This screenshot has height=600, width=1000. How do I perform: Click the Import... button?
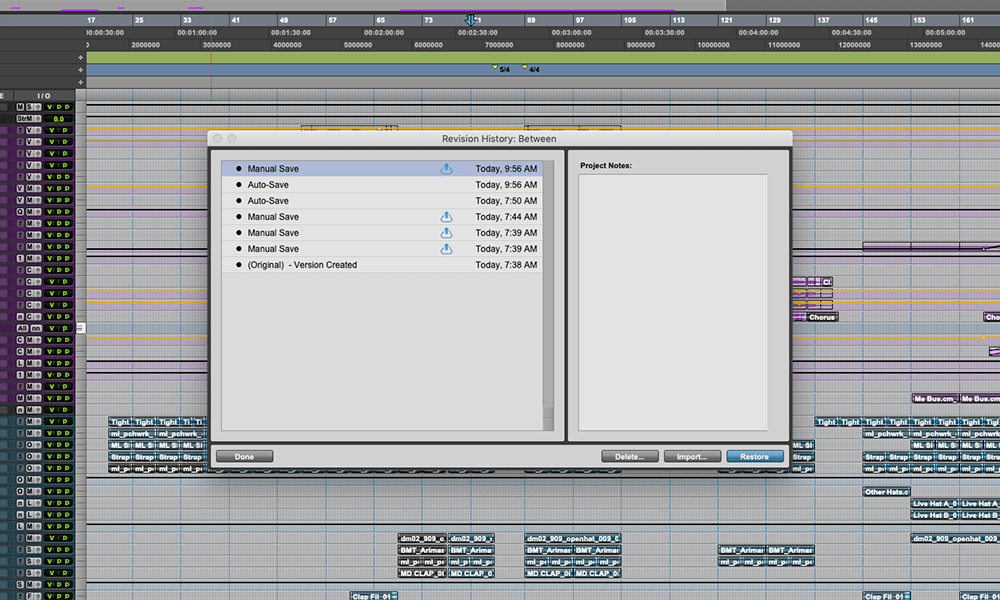(x=692, y=457)
